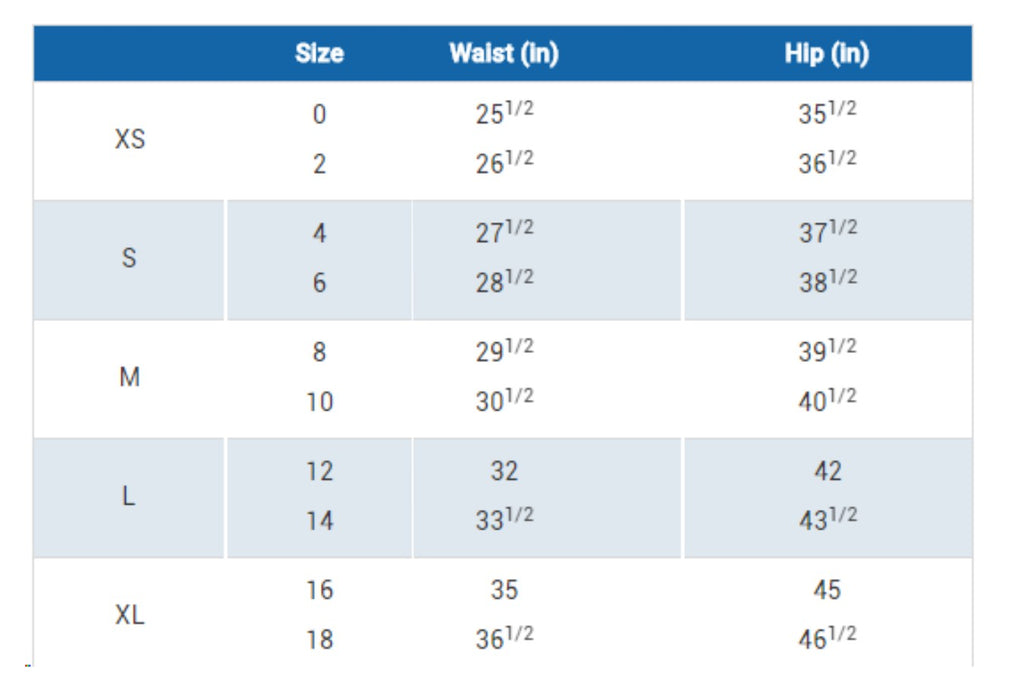1024x683 pixels.
Task: Pick numeric size 18 in Size column
Action: pos(319,640)
